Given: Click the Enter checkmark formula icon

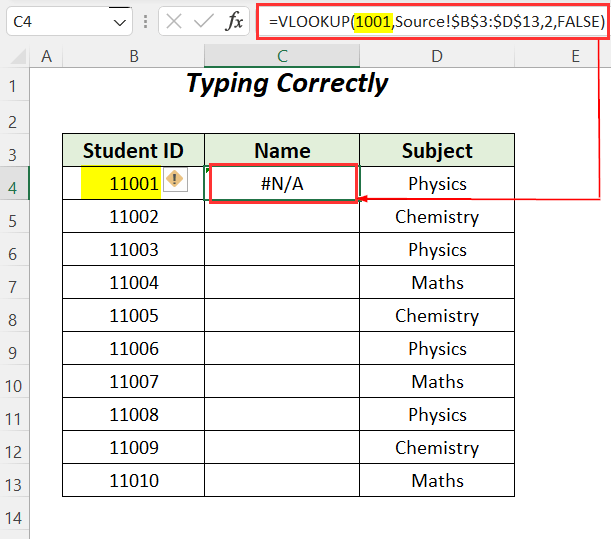Looking at the screenshot, I should pyautogui.click(x=204, y=21).
